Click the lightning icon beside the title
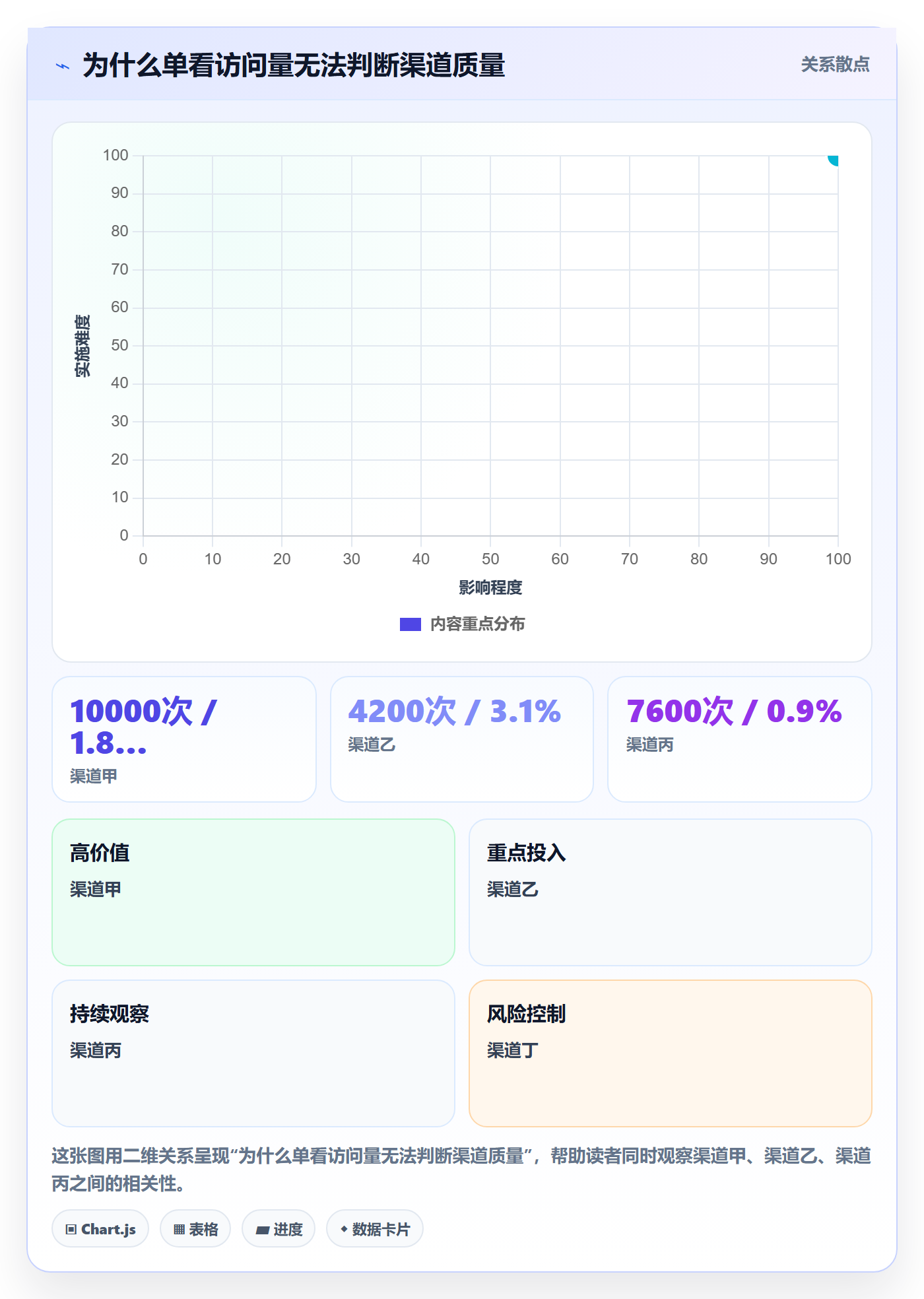This screenshot has height=1299, width=924. pos(63,66)
